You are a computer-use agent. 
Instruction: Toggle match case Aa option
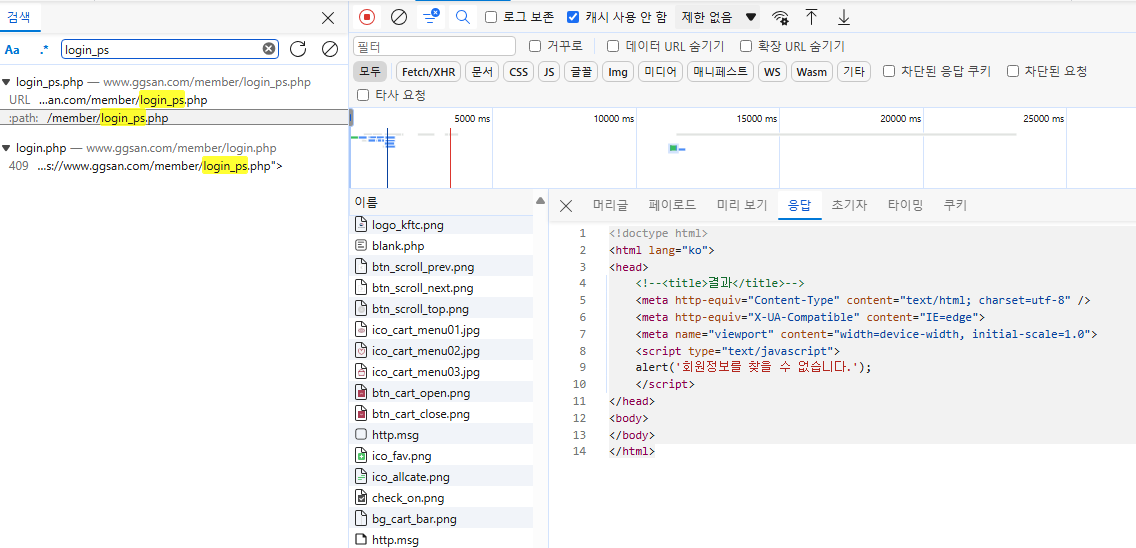(x=12, y=50)
